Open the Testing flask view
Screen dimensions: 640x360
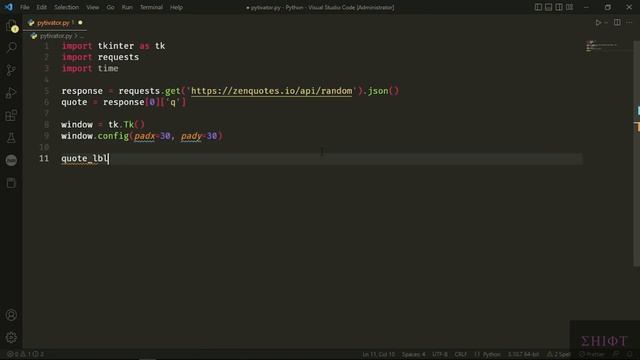pyautogui.click(x=11, y=138)
